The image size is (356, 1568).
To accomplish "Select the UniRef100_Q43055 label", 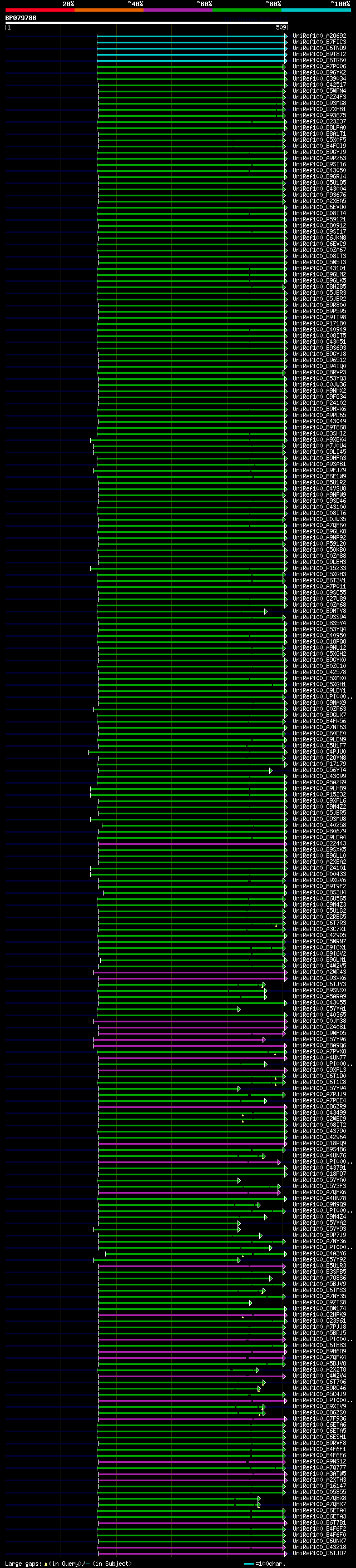I will click(x=319, y=1002).
